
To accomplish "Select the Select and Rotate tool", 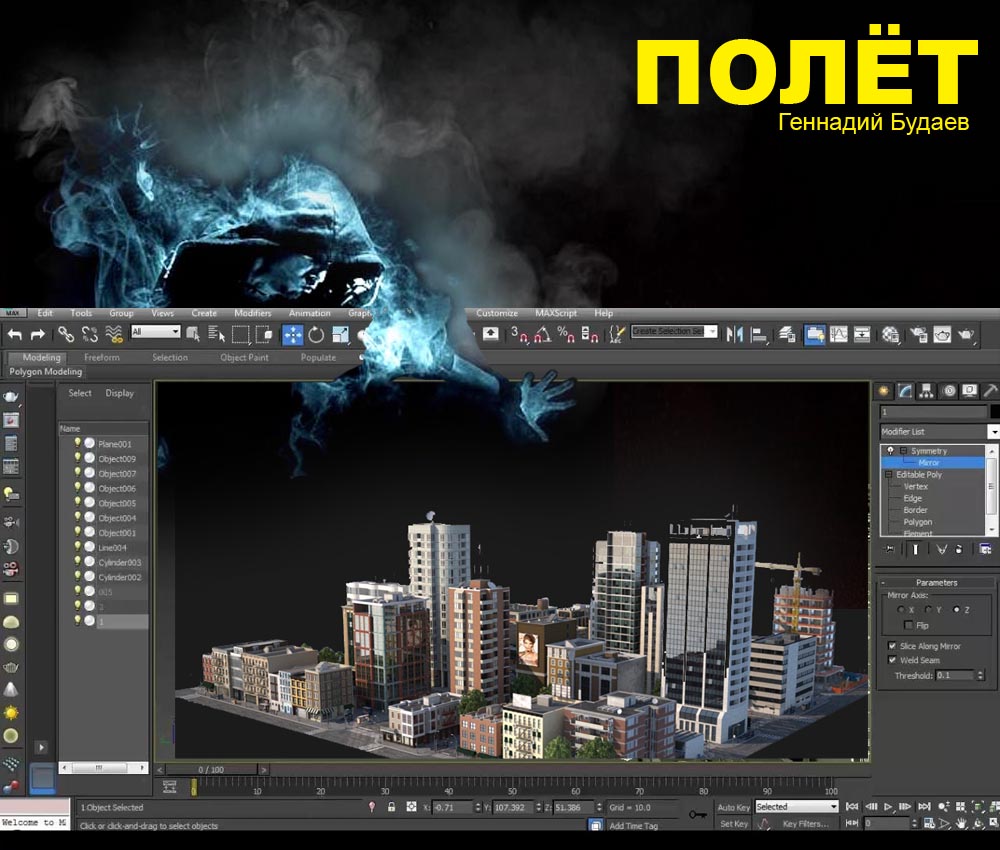I will tap(316, 334).
